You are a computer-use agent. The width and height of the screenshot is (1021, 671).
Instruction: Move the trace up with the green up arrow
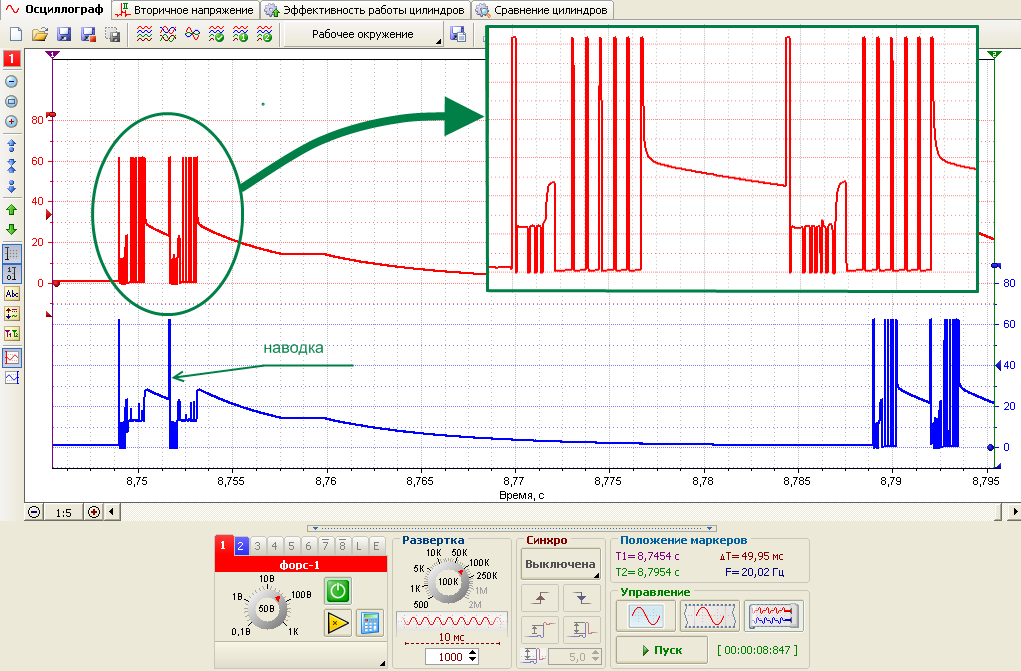[11, 210]
